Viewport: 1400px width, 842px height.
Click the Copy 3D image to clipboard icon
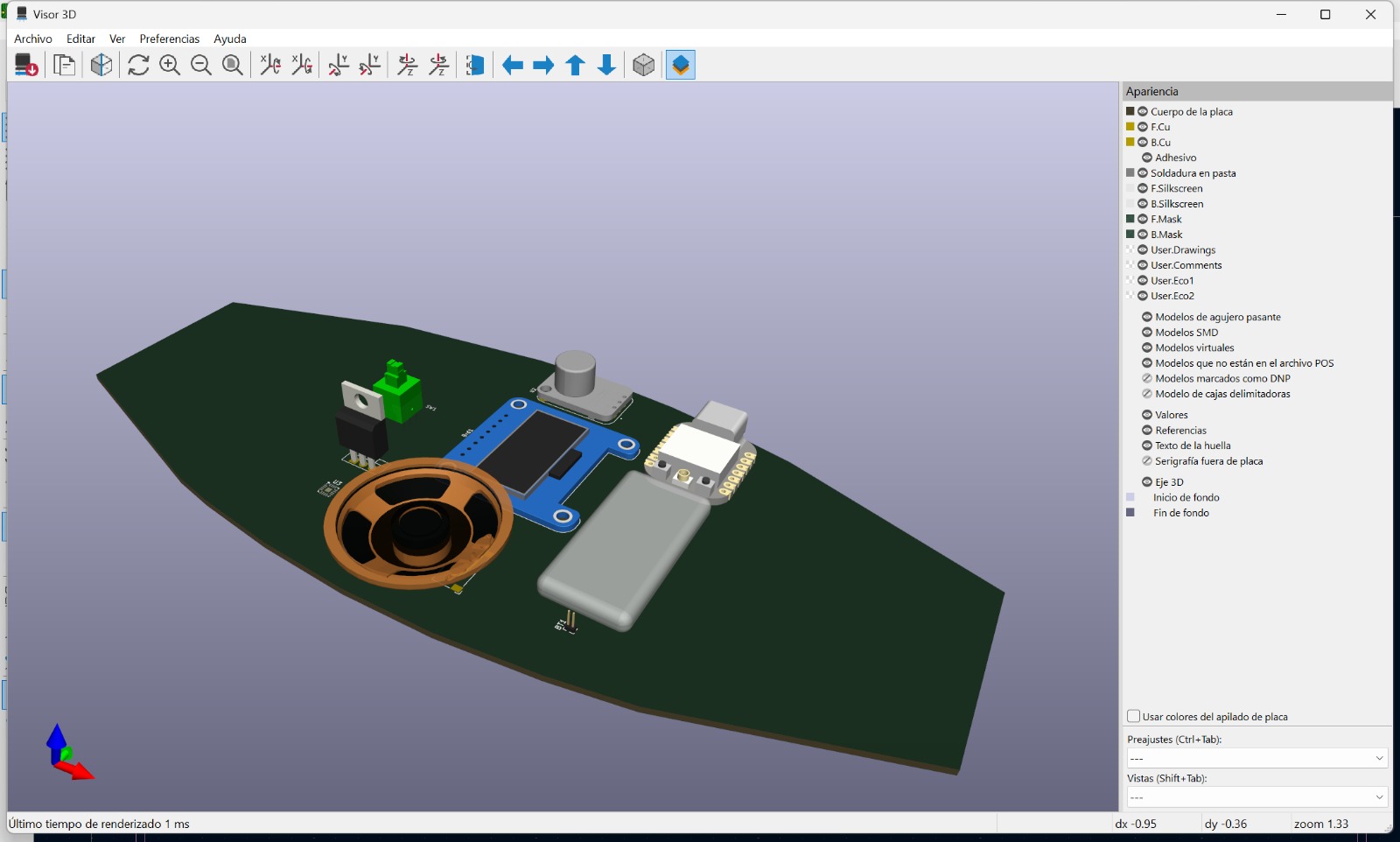click(x=63, y=65)
